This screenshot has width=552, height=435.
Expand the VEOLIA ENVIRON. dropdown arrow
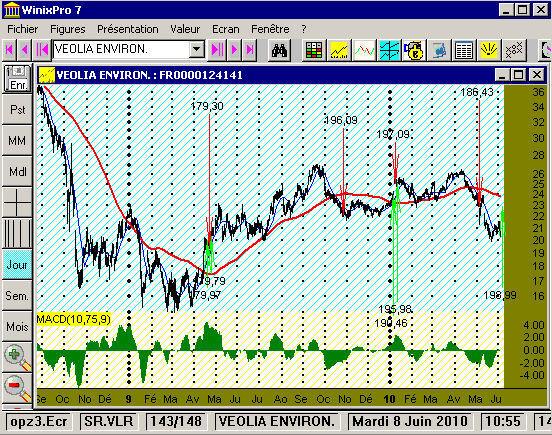point(196,49)
